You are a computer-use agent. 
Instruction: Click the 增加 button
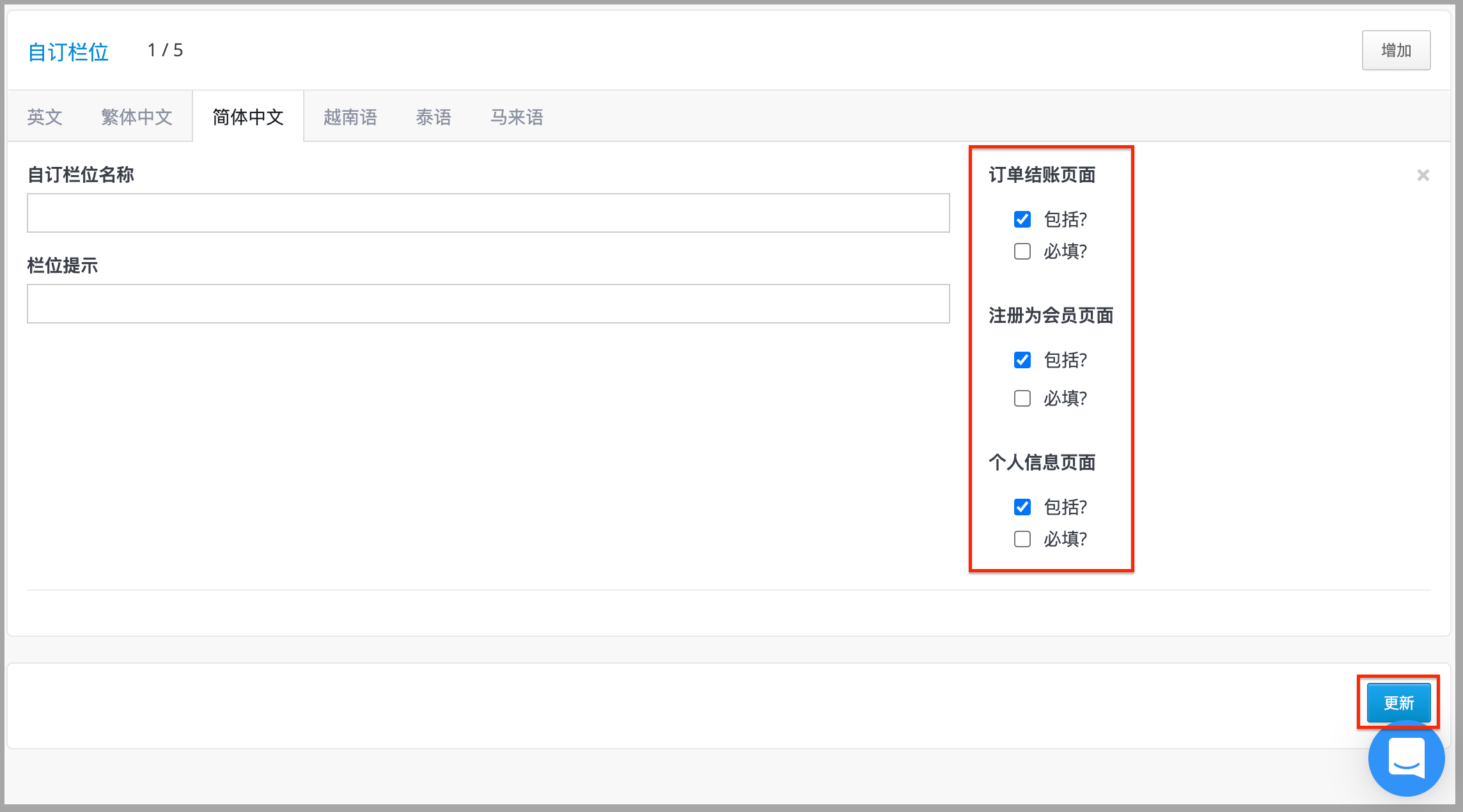[x=1396, y=50]
